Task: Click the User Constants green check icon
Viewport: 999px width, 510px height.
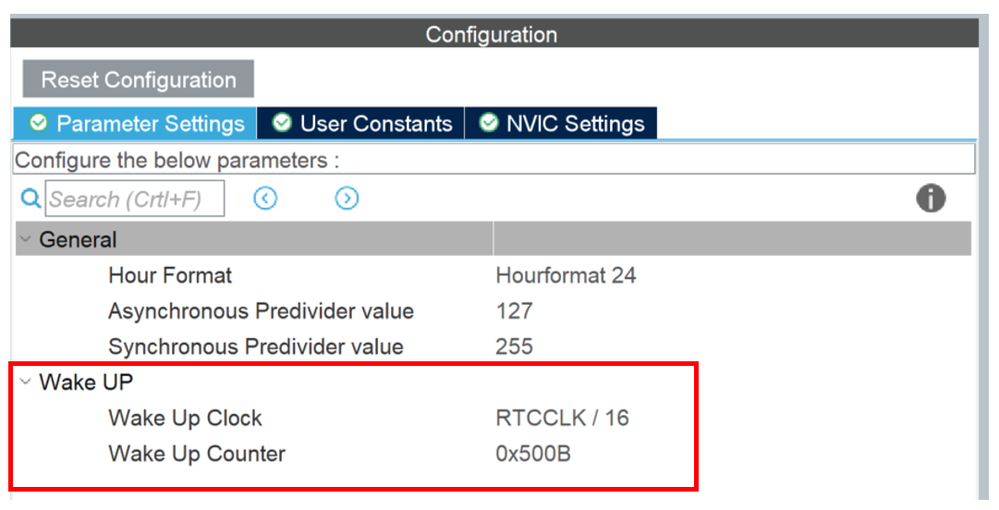Action: [x=283, y=123]
